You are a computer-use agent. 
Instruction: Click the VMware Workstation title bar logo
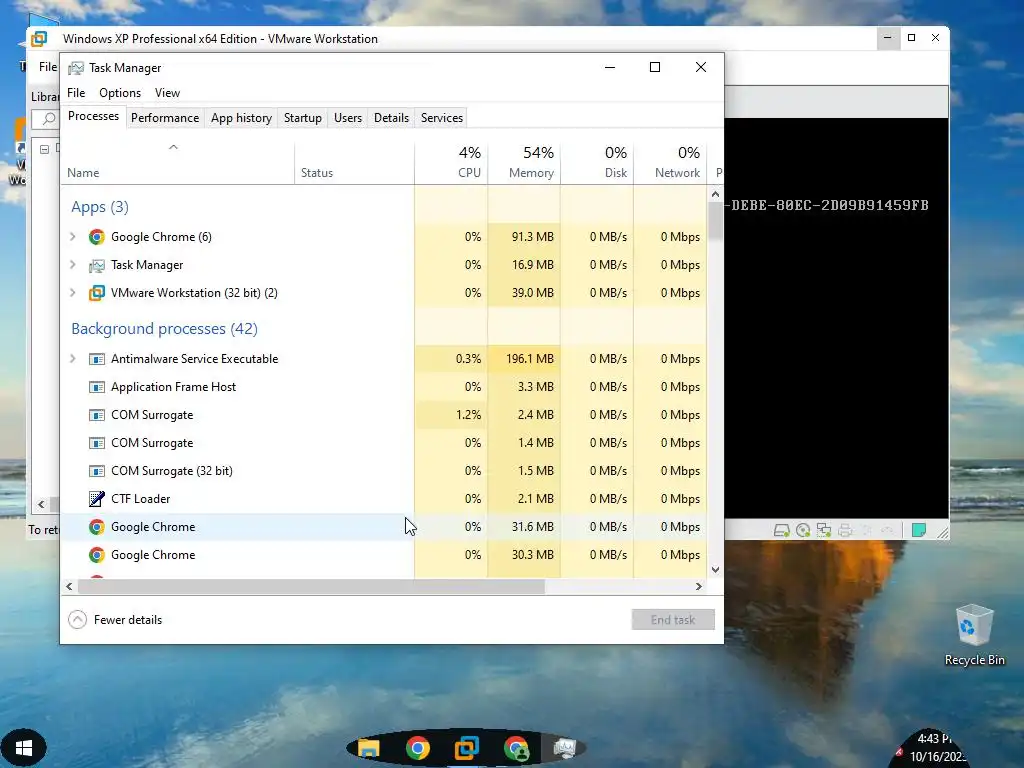tap(40, 39)
